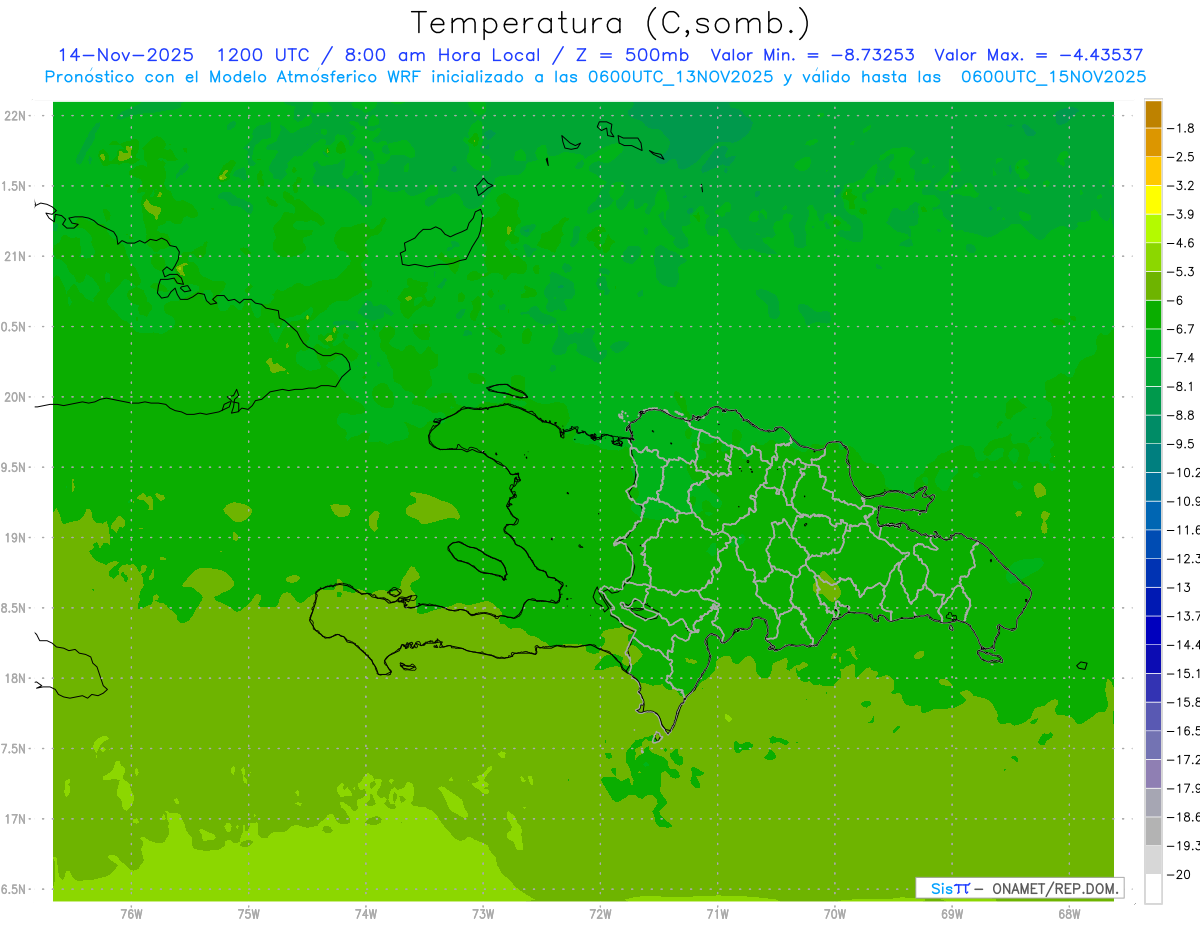
Task: Click the "-9.5" colorbar label
Action: click(x=1183, y=444)
